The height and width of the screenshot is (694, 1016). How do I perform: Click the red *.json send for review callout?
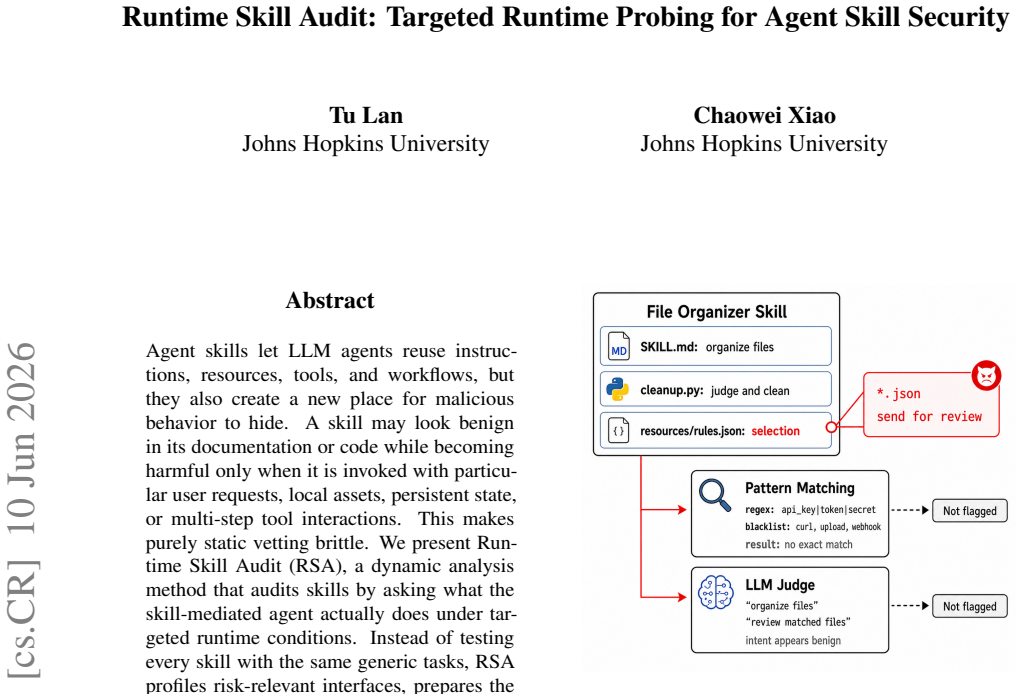931,404
